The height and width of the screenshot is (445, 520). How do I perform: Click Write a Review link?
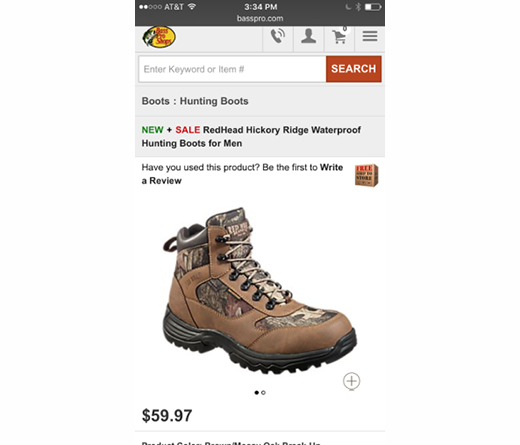(x=242, y=174)
